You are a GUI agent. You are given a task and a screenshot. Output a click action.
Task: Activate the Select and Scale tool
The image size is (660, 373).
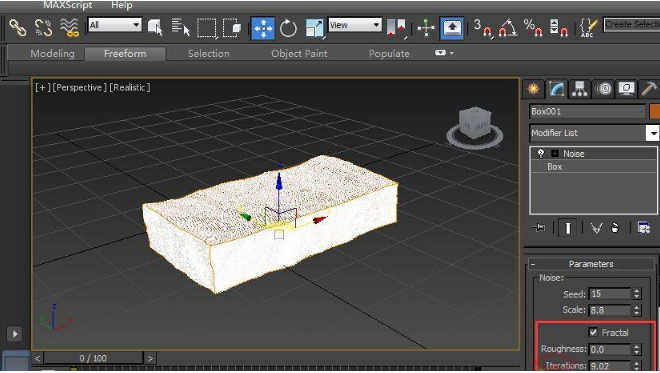click(314, 28)
